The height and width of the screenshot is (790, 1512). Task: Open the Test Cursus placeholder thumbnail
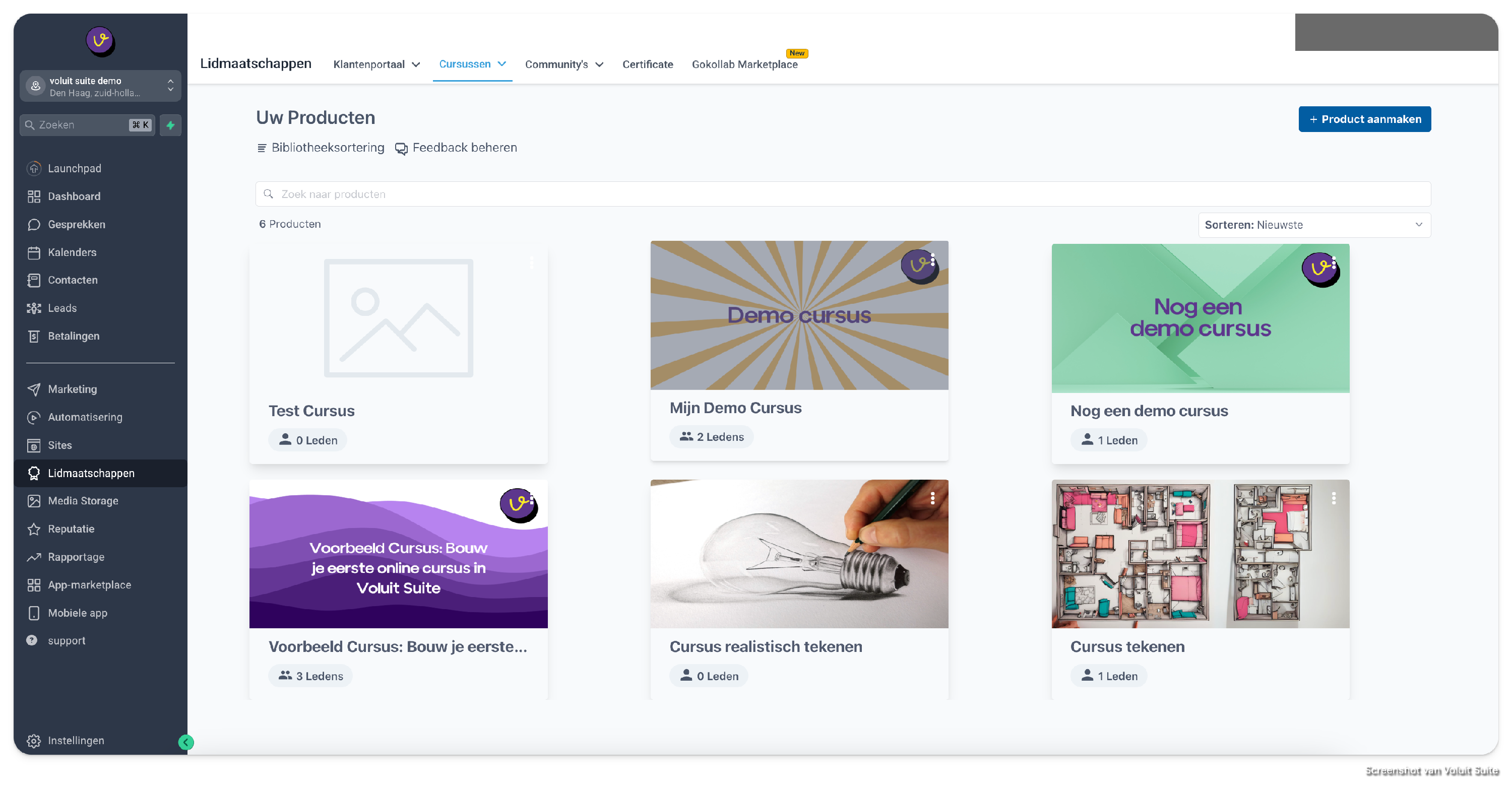[399, 318]
